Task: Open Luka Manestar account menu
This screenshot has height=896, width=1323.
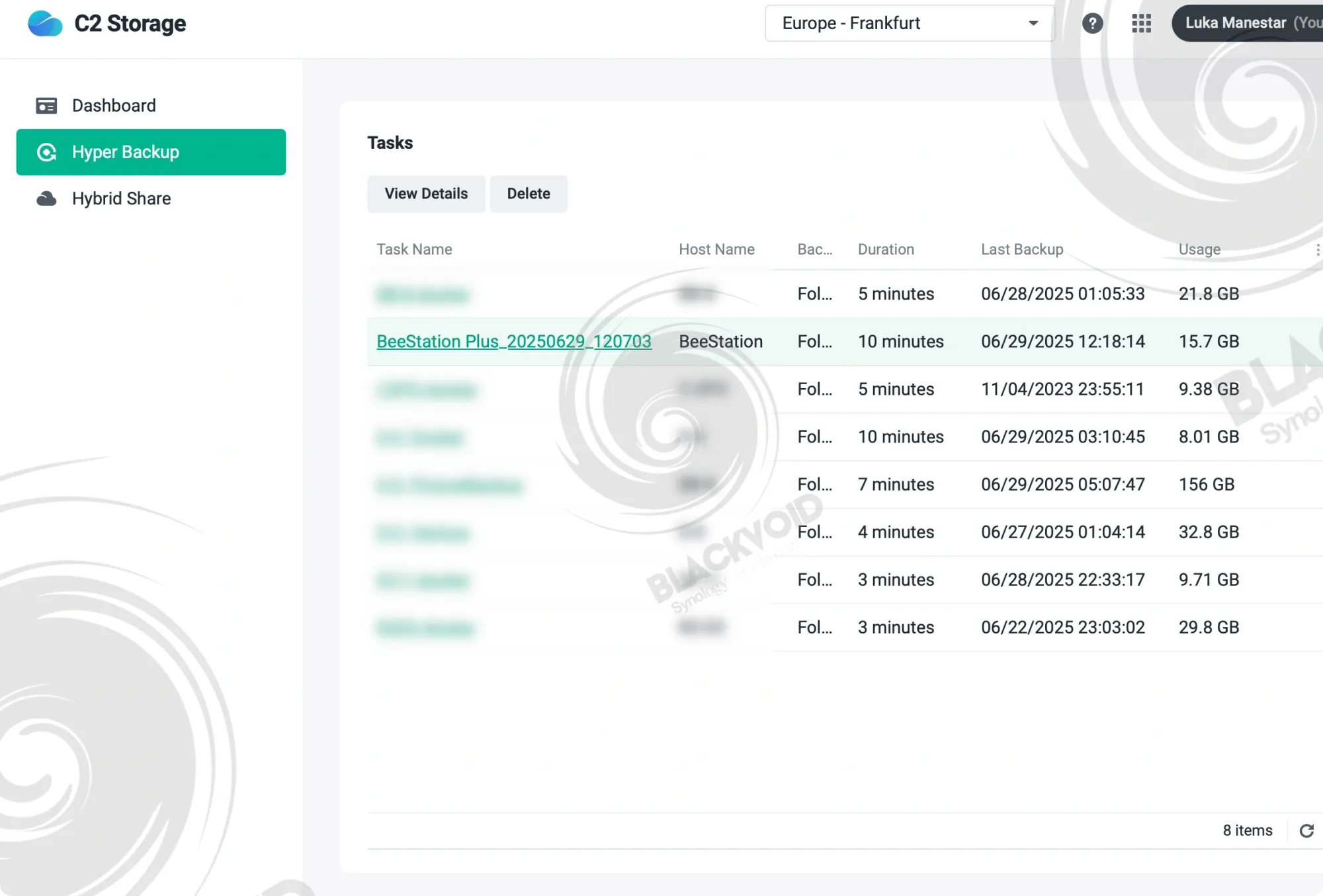Action: tap(1248, 23)
